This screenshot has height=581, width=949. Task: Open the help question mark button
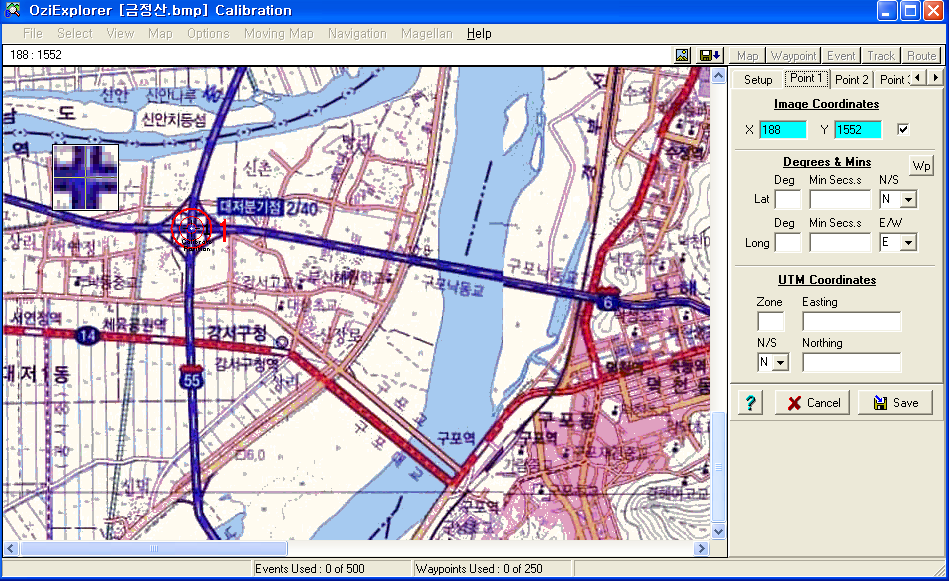(750, 402)
